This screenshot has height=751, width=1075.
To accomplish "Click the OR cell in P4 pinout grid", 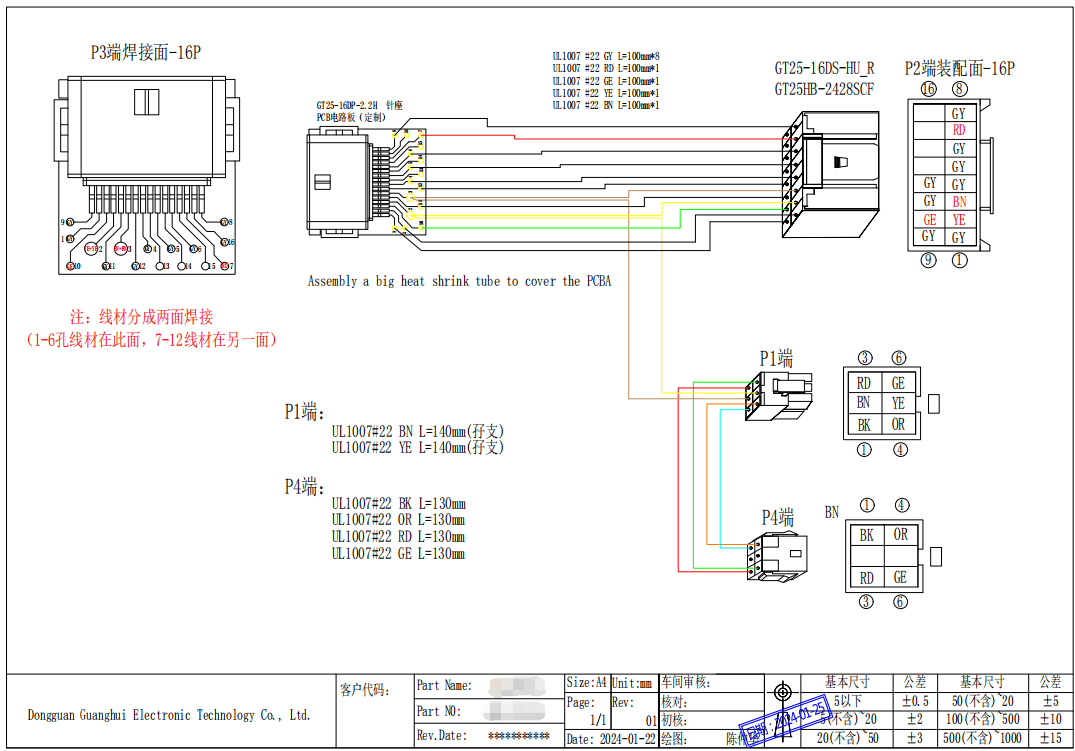I will click(900, 535).
